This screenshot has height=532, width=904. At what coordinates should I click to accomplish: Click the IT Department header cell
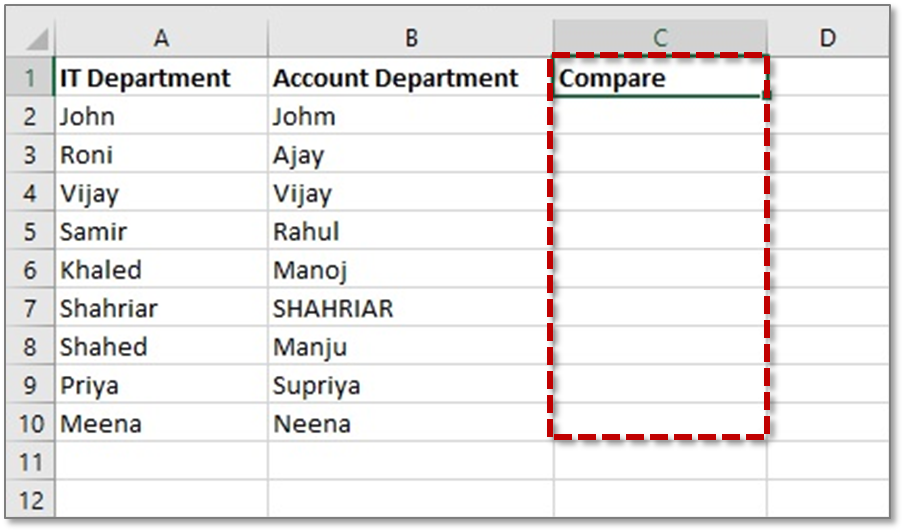161,77
